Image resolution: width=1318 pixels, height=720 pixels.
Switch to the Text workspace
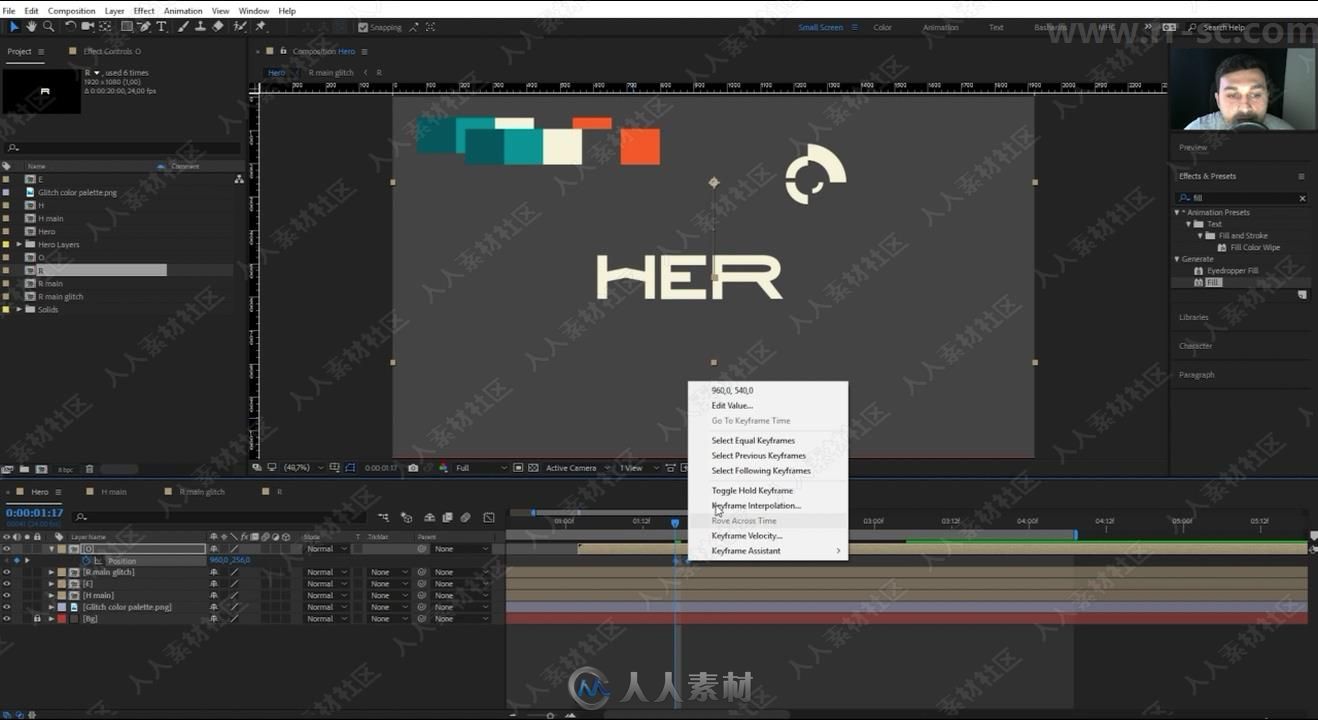996,27
